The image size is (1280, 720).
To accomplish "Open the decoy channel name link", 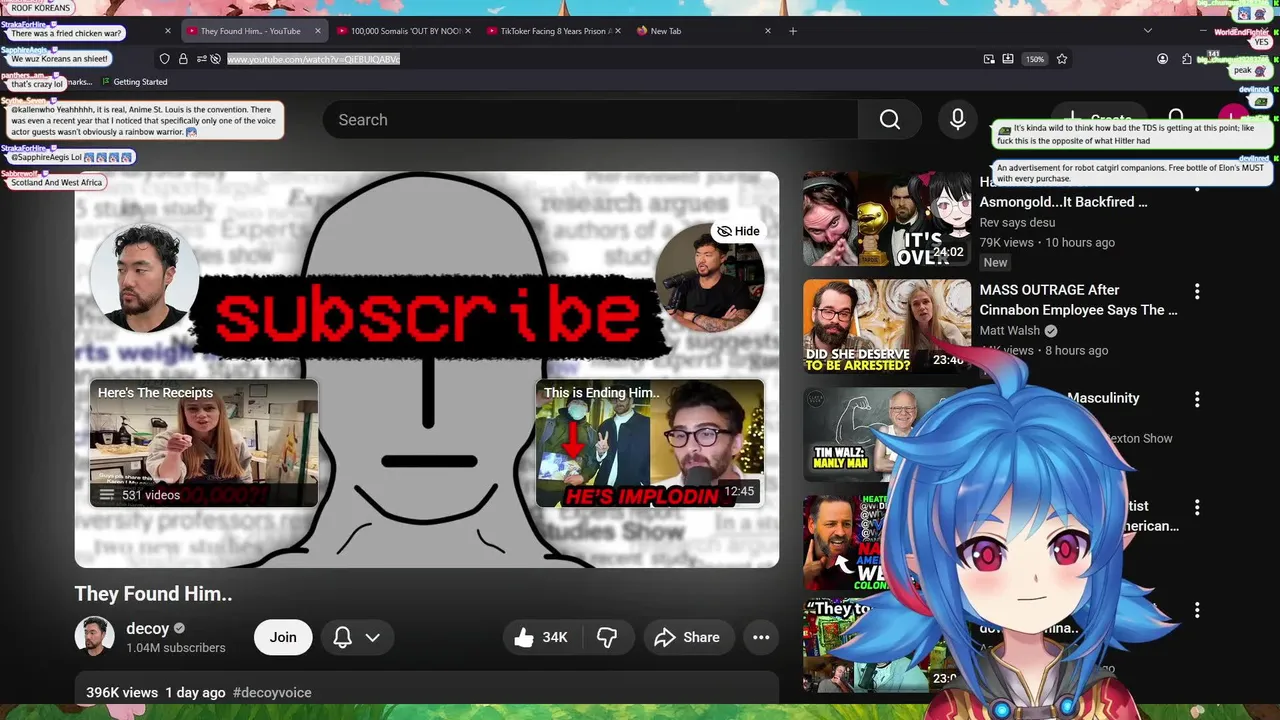I will point(147,628).
